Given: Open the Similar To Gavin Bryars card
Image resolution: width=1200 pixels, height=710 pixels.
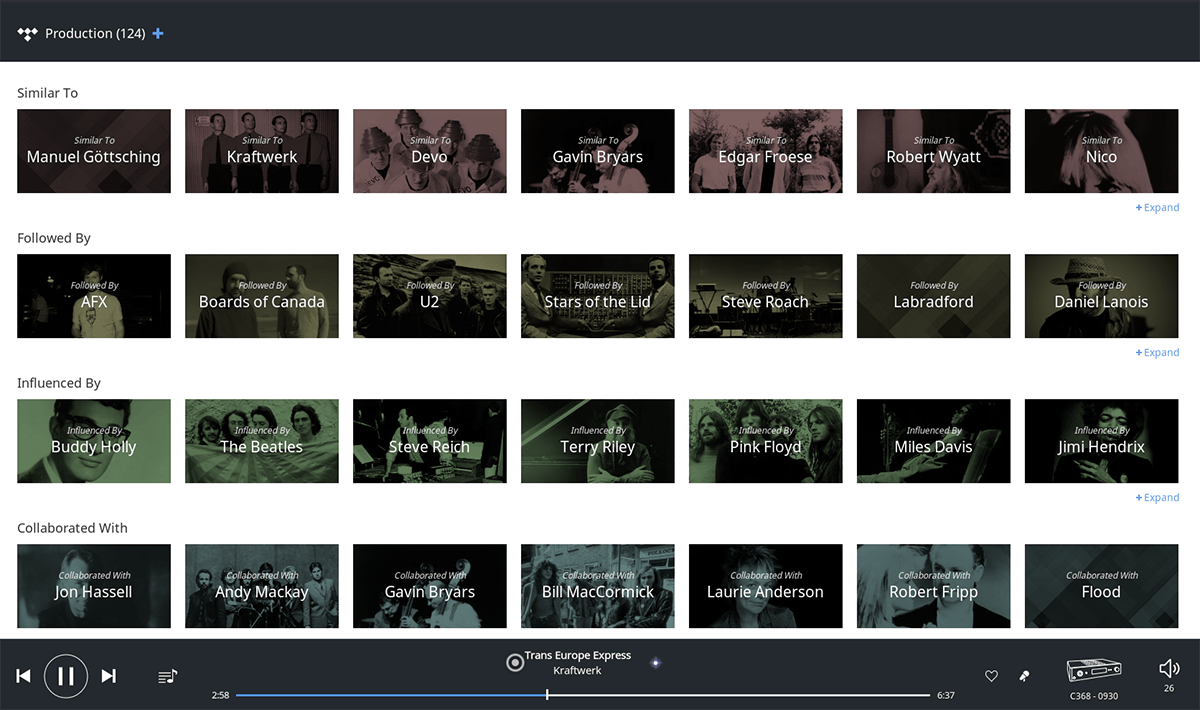Looking at the screenshot, I should [x=598, y=151].
